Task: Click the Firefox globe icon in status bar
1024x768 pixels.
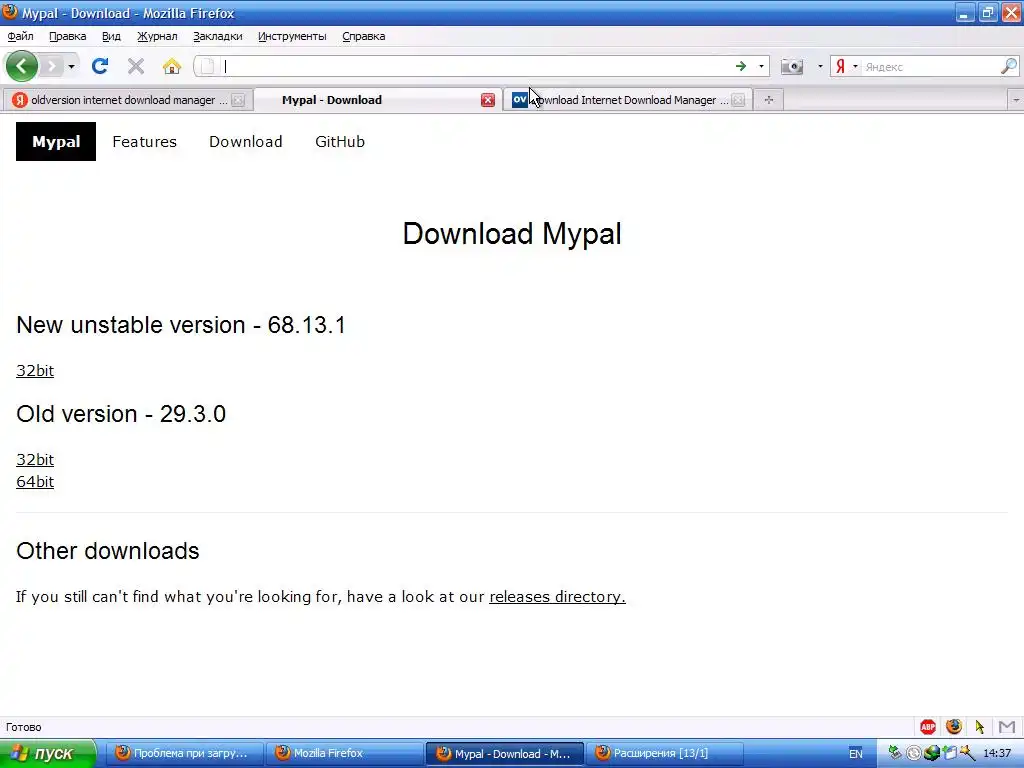Action: point(954,726)
